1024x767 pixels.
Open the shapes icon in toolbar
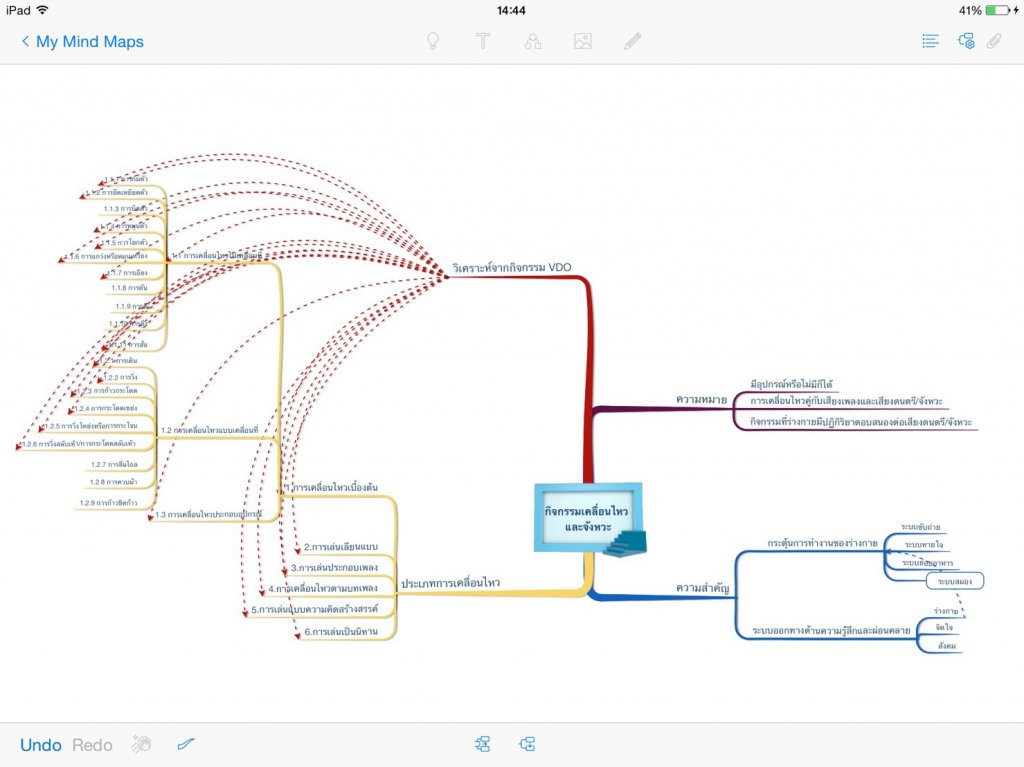[x=533, y=41]
